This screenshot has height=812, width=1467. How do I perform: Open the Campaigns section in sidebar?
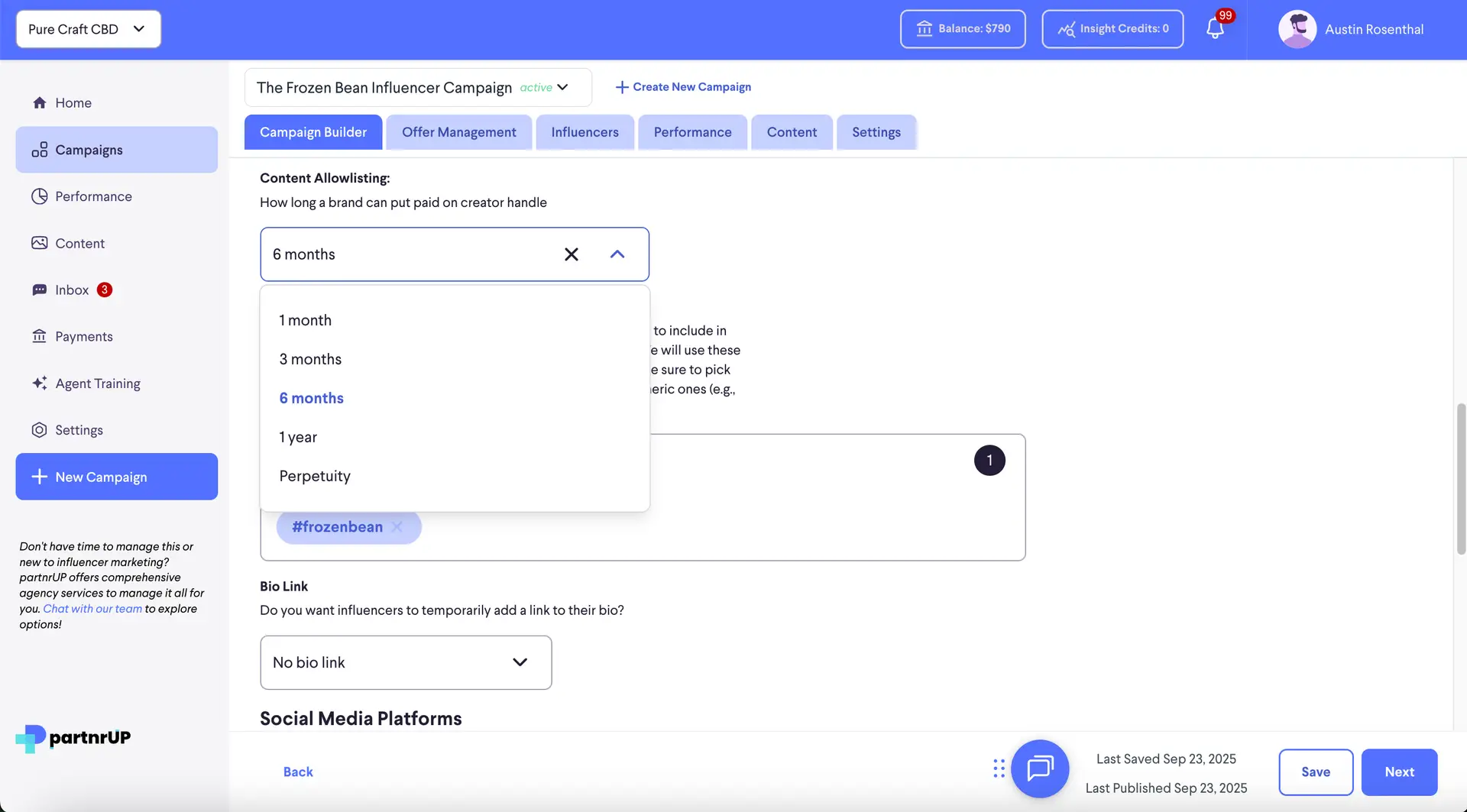(89, 150)
